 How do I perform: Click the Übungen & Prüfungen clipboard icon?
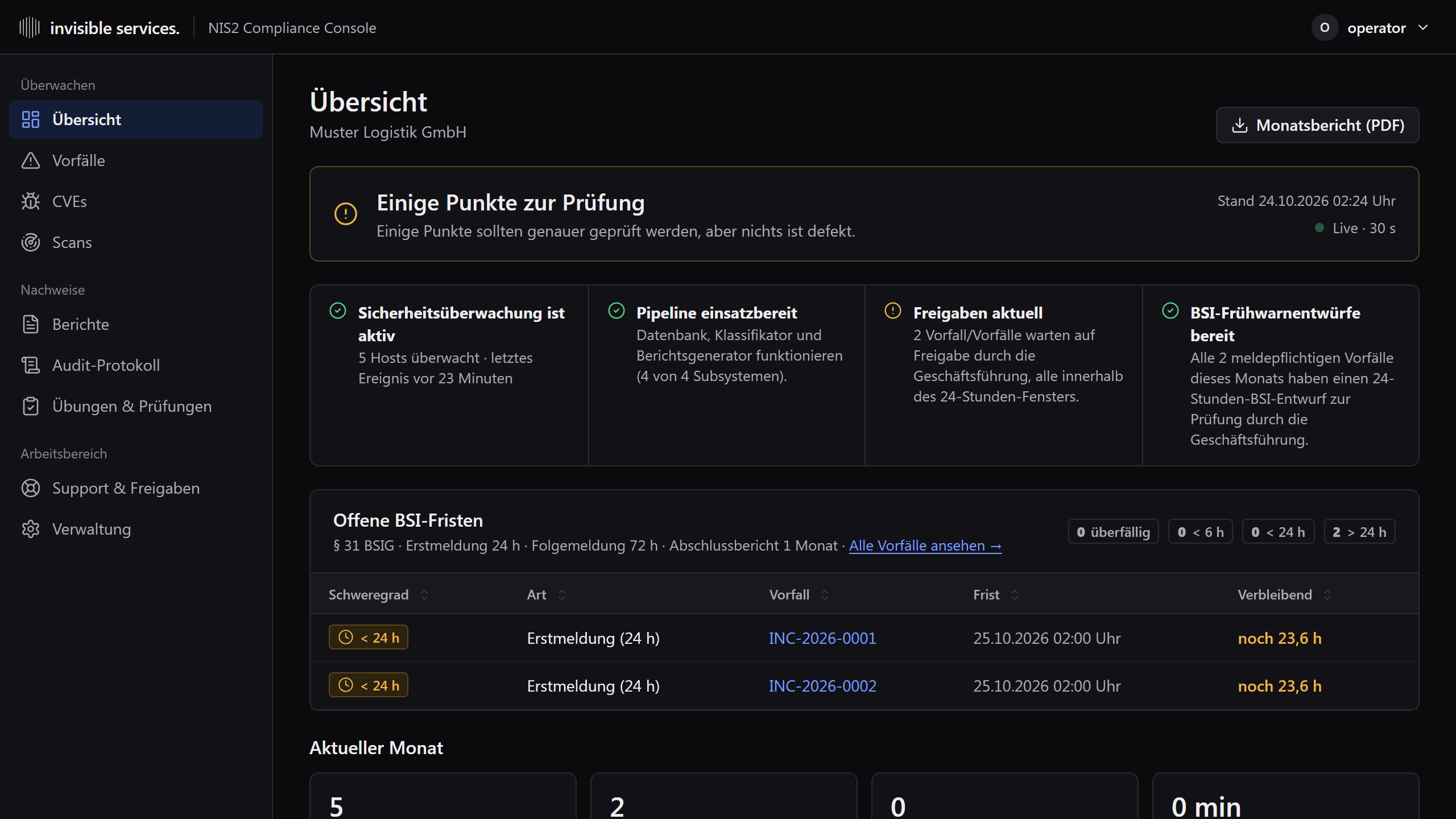(x=31, y=406)
